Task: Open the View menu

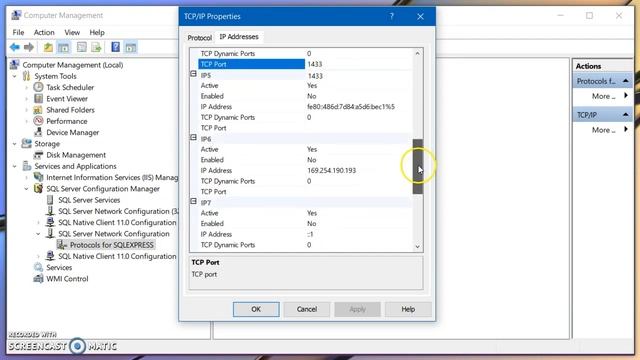Action: [72, 32]
